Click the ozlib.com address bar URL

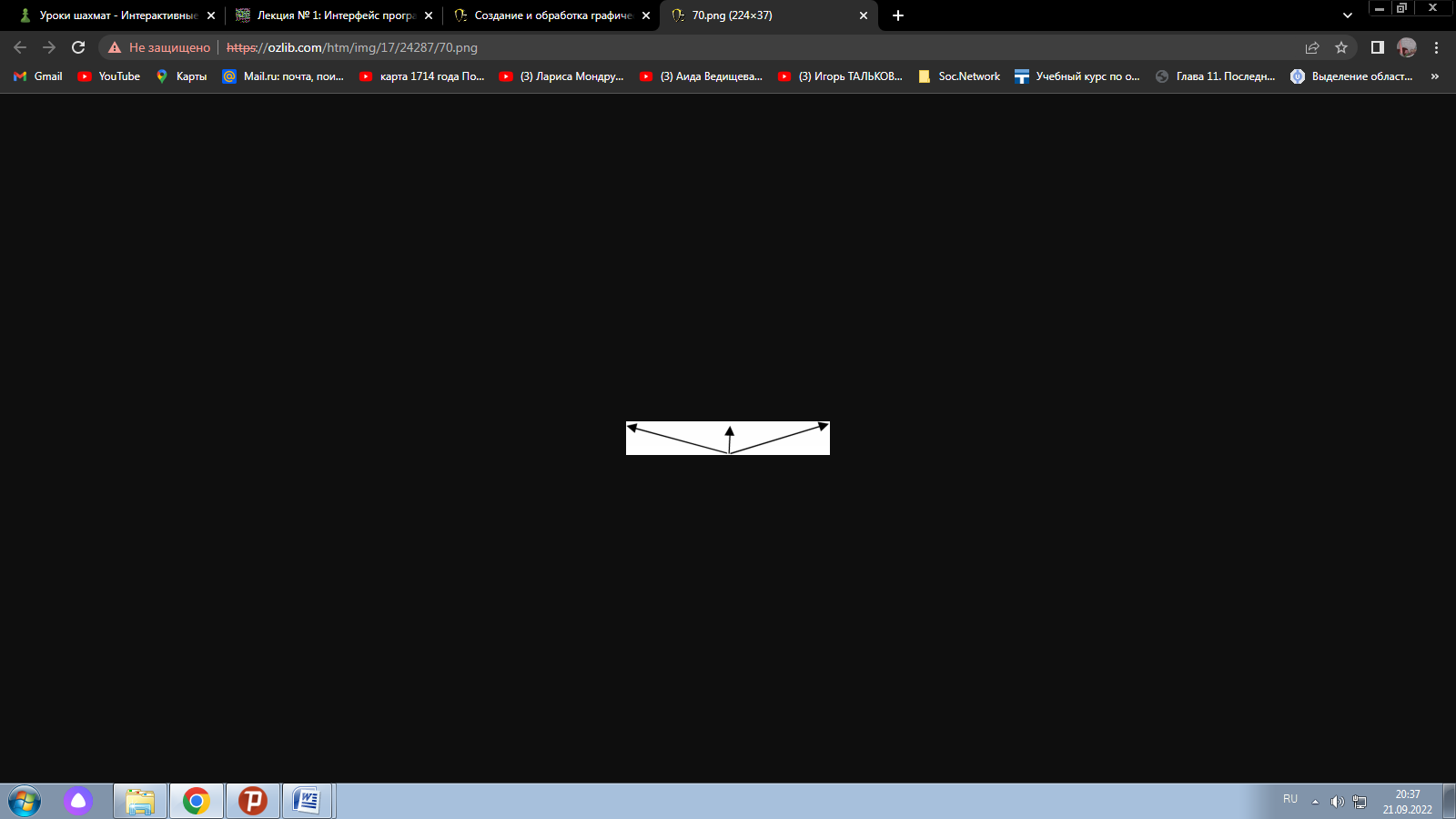(352, 47)
